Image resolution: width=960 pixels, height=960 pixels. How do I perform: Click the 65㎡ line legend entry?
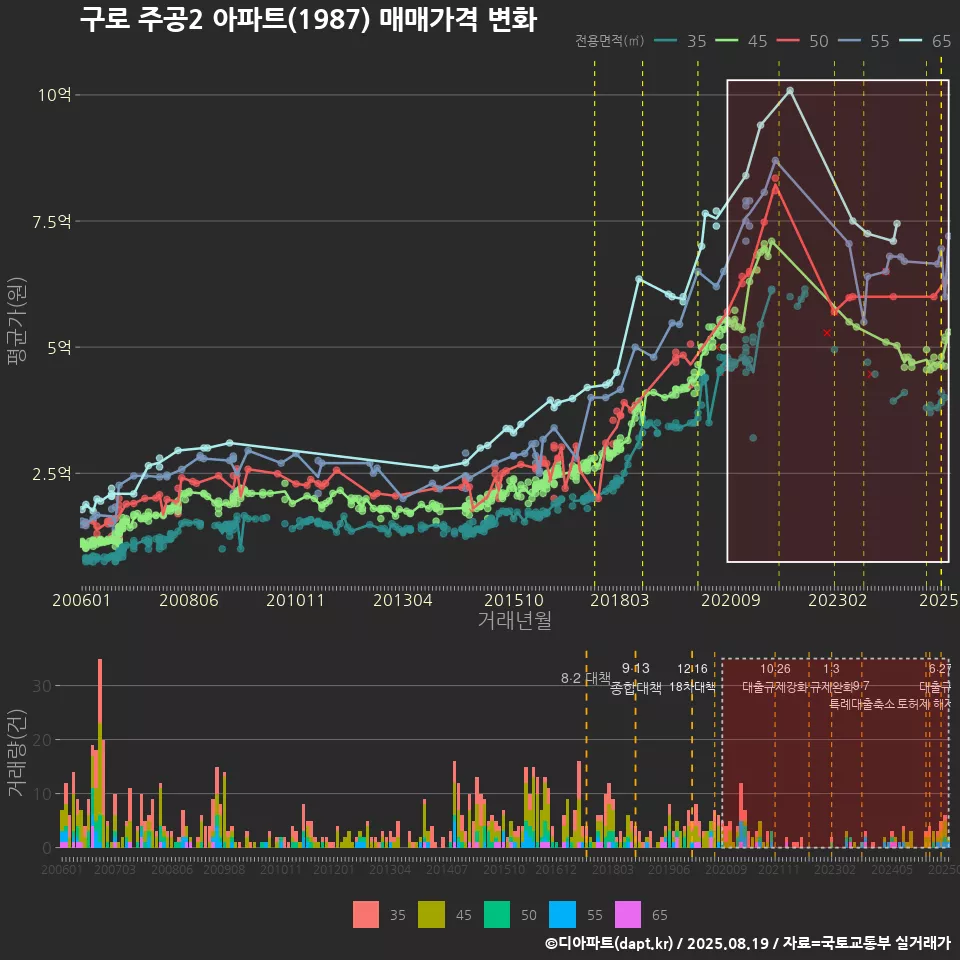[x=924, y=41]
